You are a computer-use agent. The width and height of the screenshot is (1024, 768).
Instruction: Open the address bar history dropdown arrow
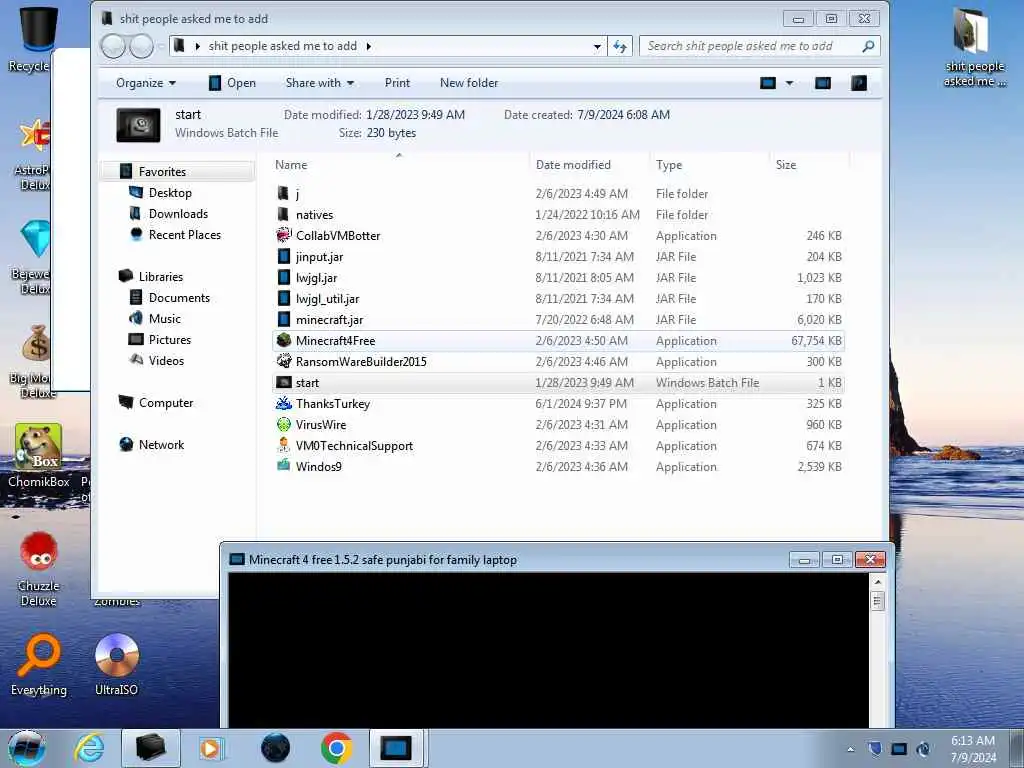[x=597, y=46]
